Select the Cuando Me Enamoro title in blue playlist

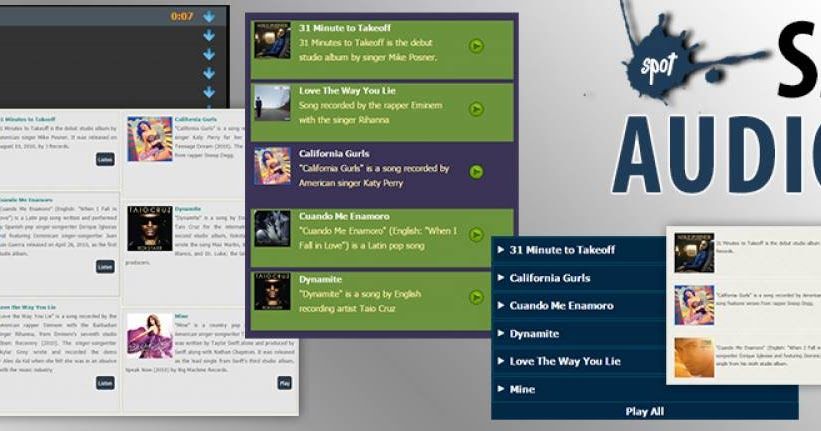point(561,305)
